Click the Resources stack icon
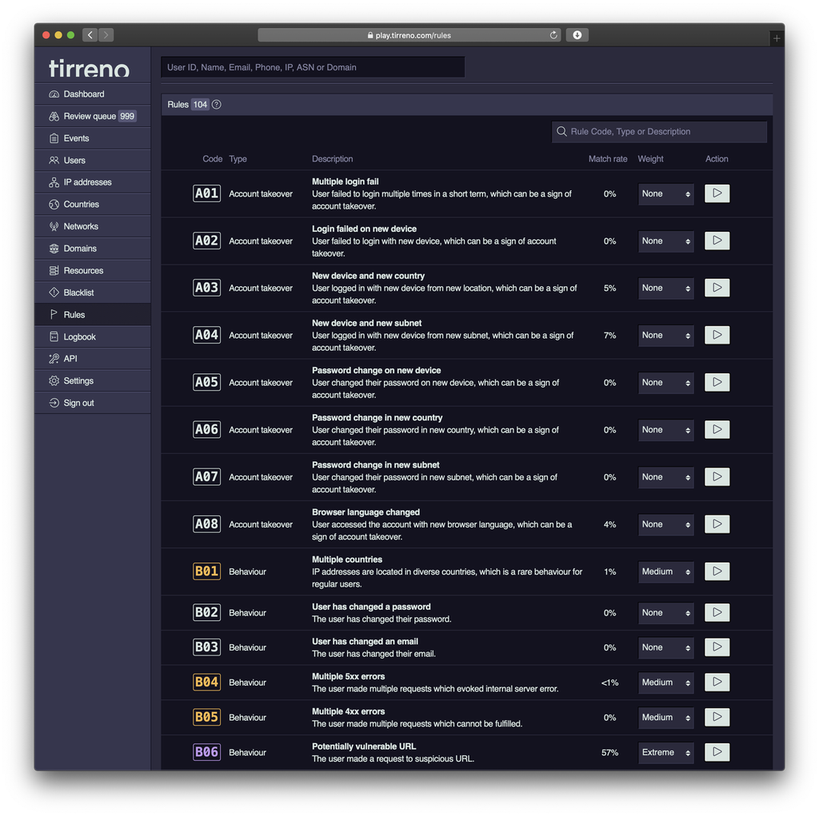Image resolution: width=819 pixels, height=816 pixels. coord(54,271)
